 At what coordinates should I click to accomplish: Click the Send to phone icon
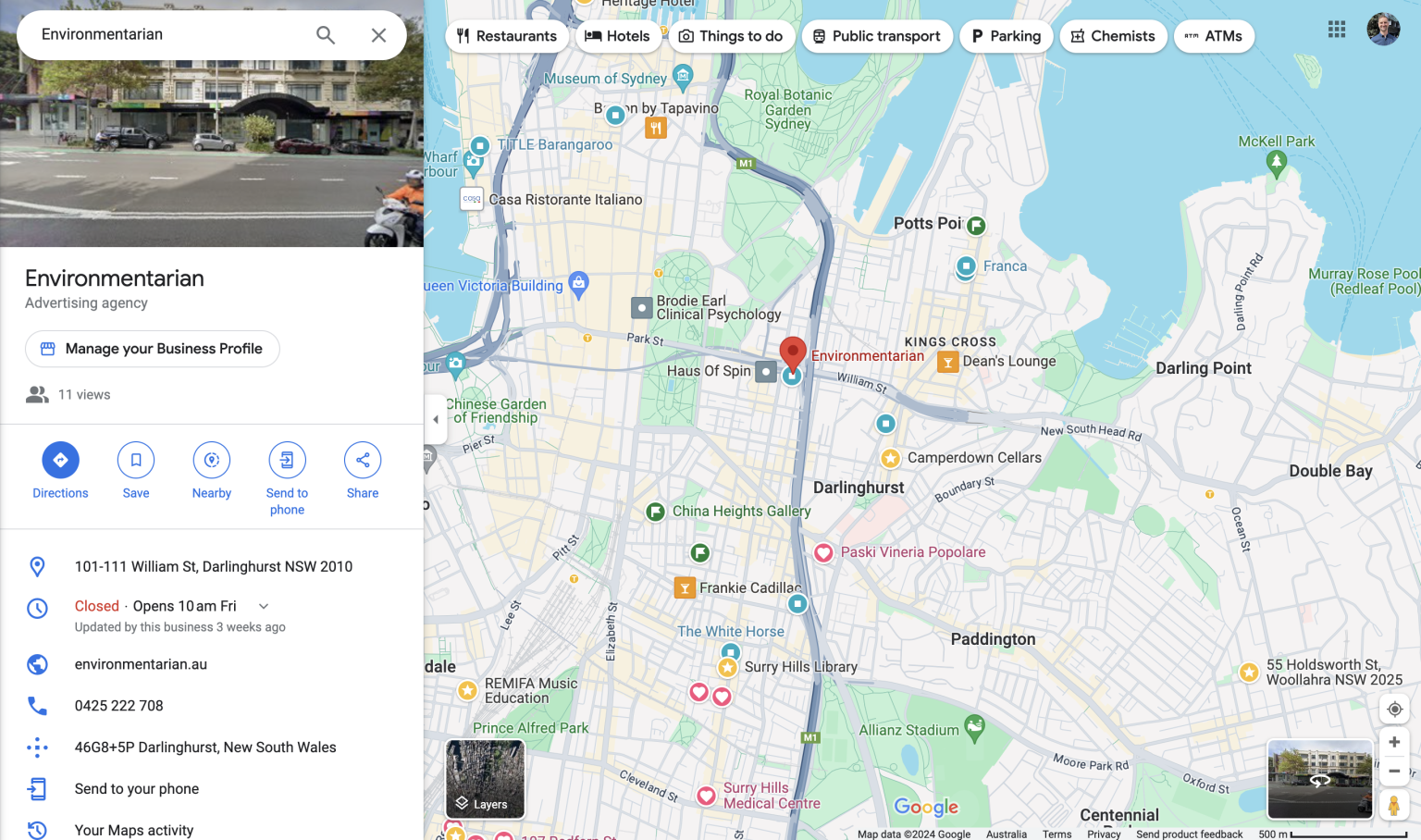point(287,460)
